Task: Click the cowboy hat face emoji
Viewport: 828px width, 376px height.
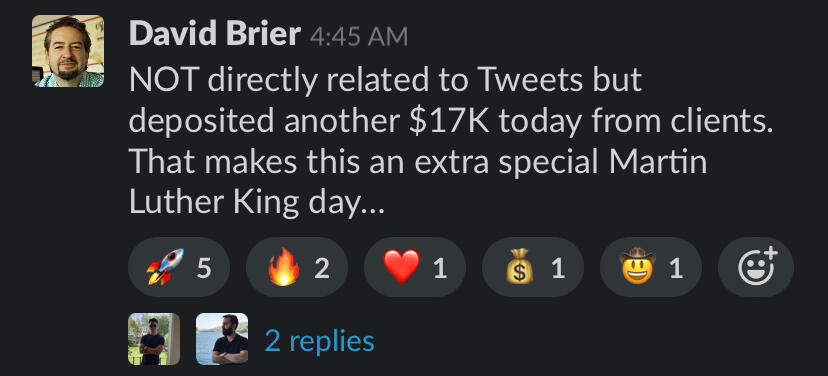Action: click(x=637, y=266)
